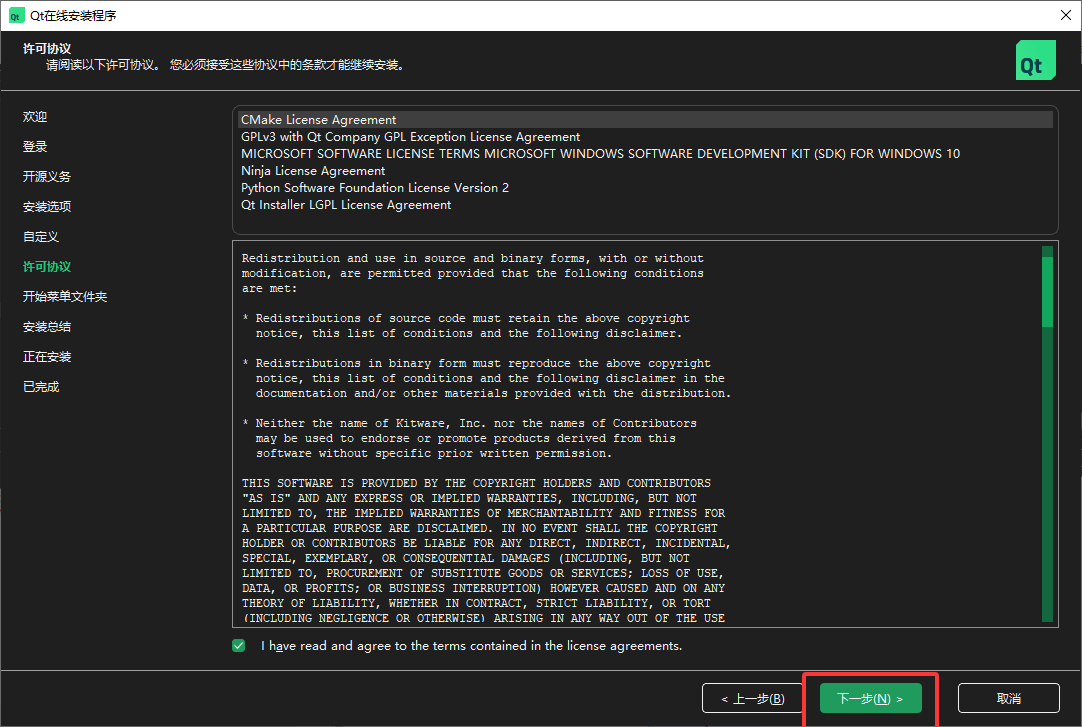Viewport: 1082px width, 727px height.
Task: Open the Ninja License Agreement
Action: click(x=313, y=170)
